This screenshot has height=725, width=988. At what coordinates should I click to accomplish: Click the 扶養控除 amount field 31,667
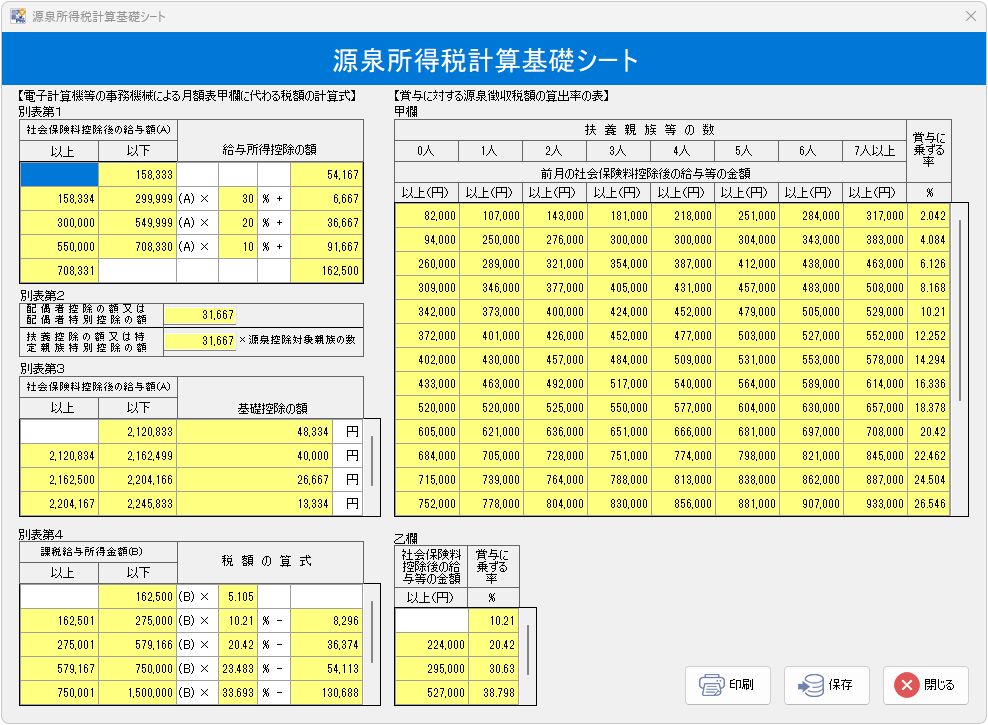tap(200, 341)
